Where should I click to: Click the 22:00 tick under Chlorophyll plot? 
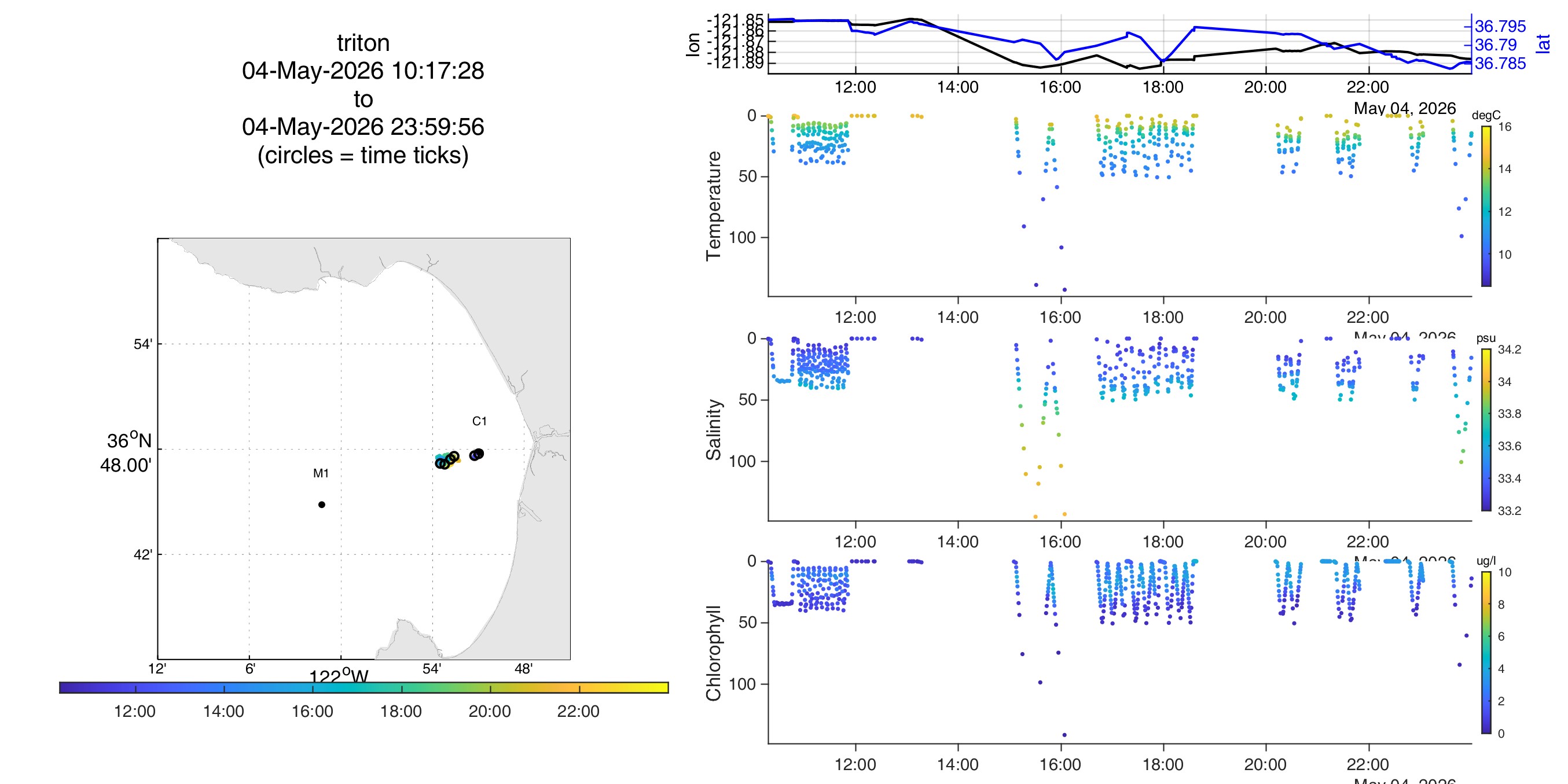(1368, 764)
